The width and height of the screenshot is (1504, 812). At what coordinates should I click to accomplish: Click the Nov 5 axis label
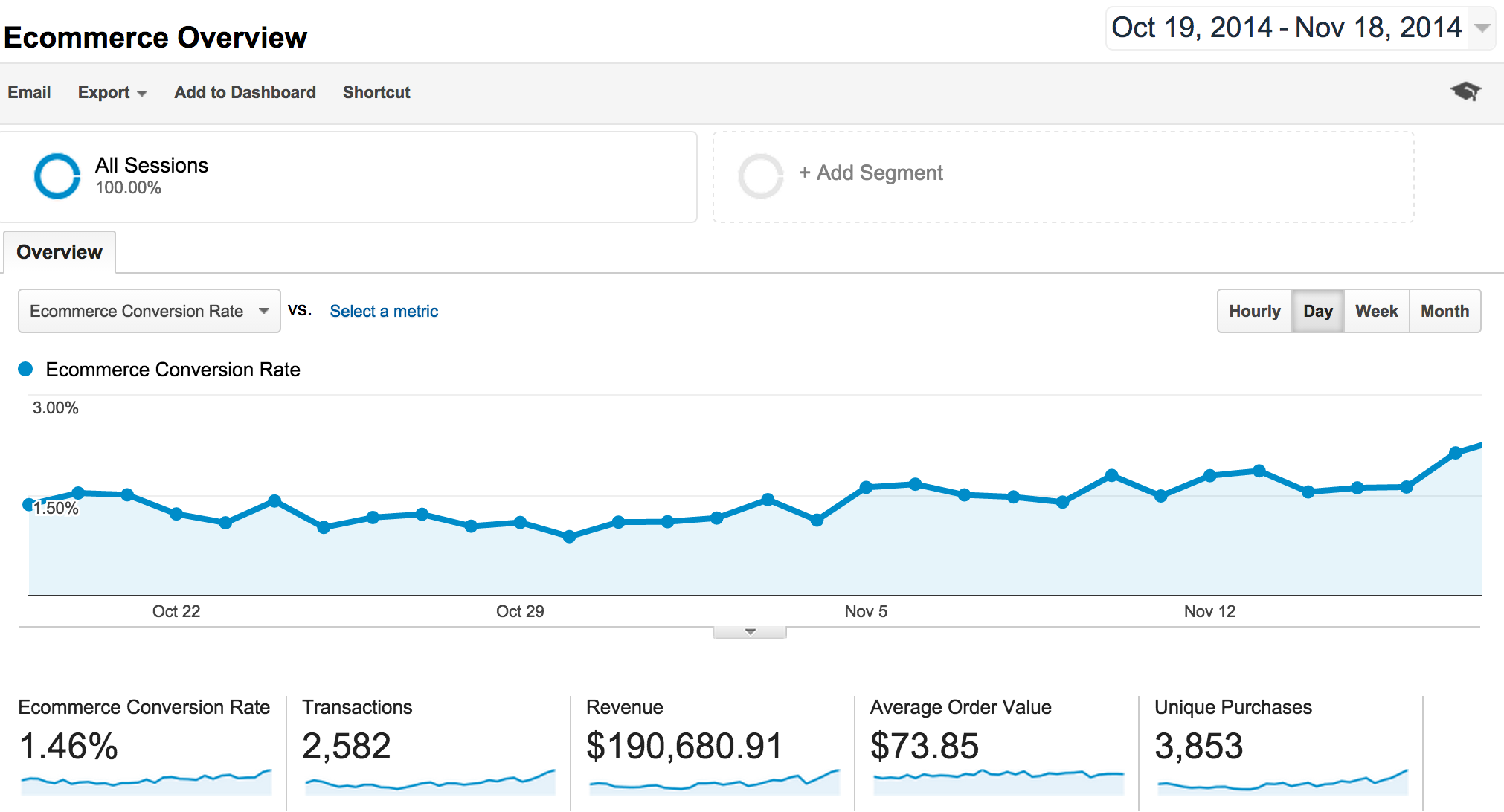coord(866,611)
